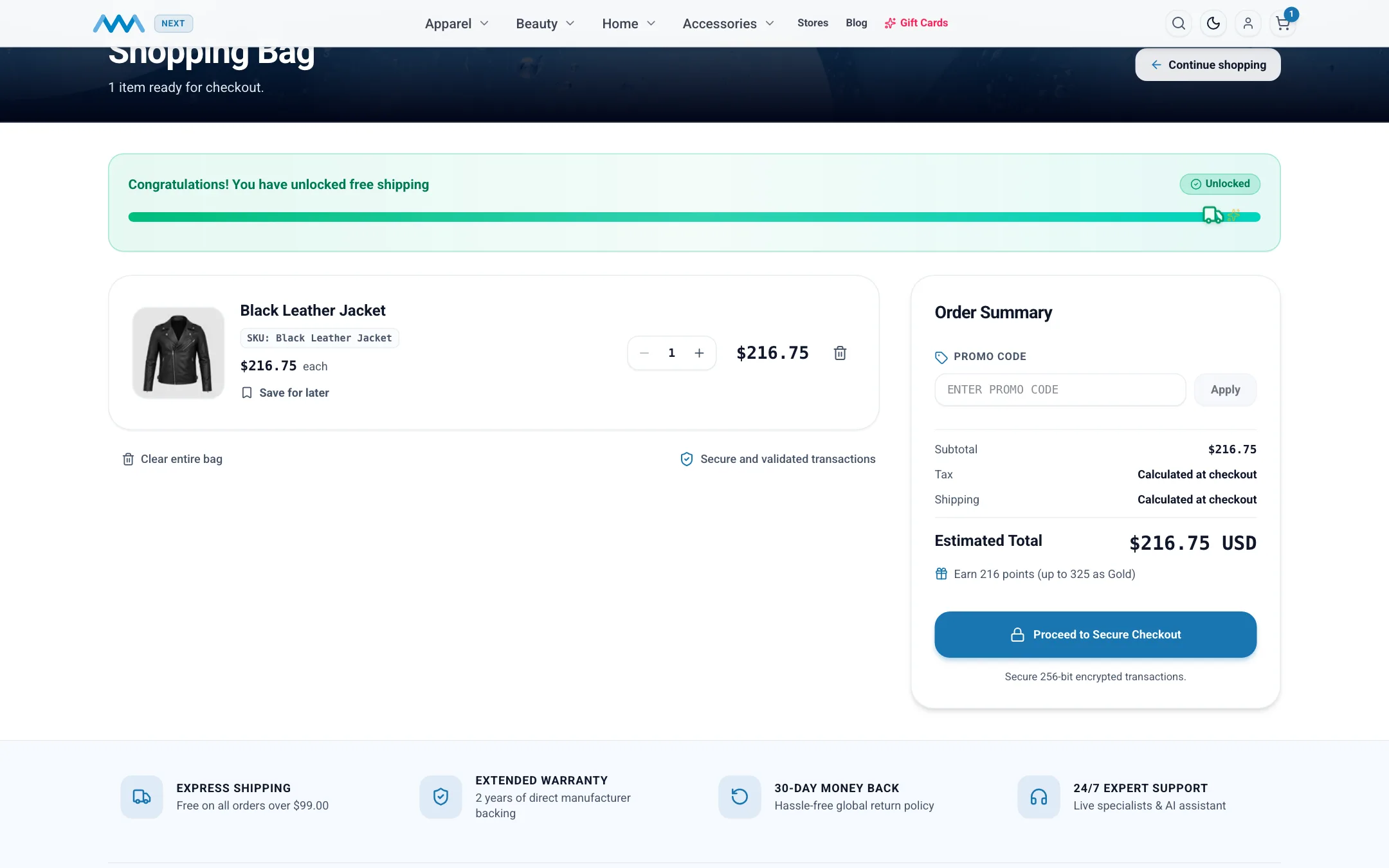Screen dimensions: 1389x868
Task: Delete Black Leather Jacket with trash icon
Action: (x=840, y=353)
